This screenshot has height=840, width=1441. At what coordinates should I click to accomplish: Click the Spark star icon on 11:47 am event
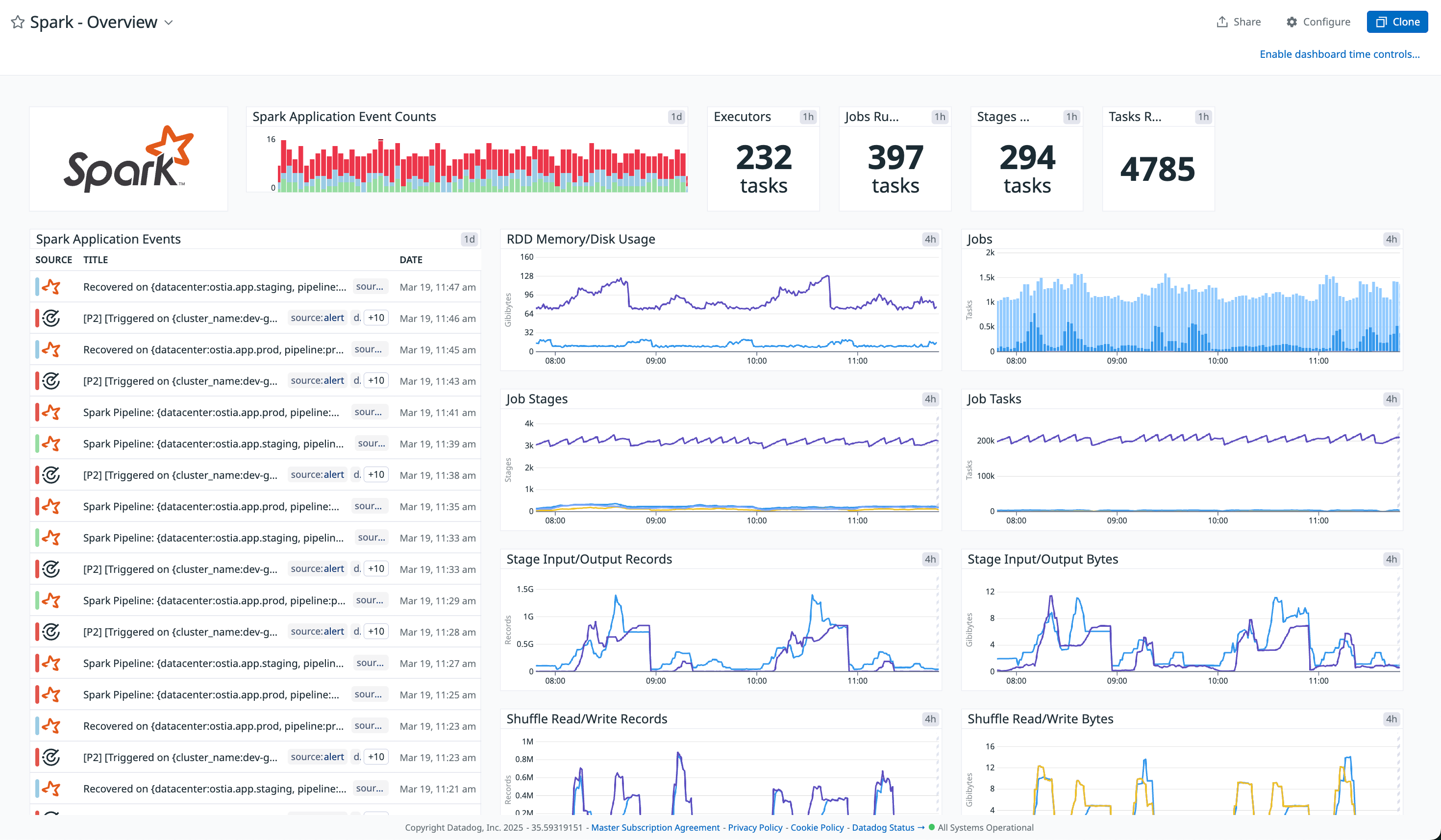coord(51,287)
